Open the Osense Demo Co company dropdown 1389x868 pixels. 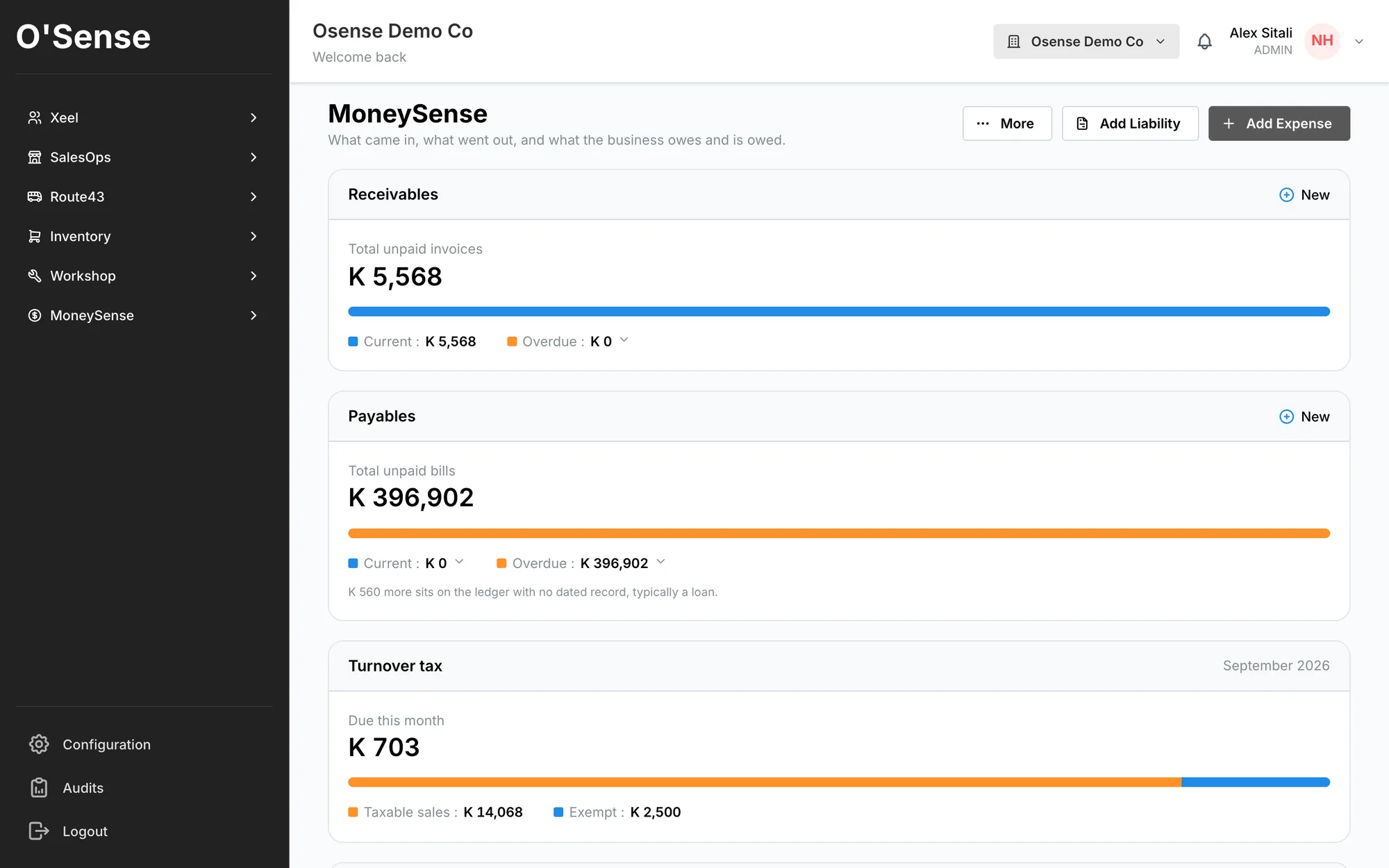pos(1086,42)
